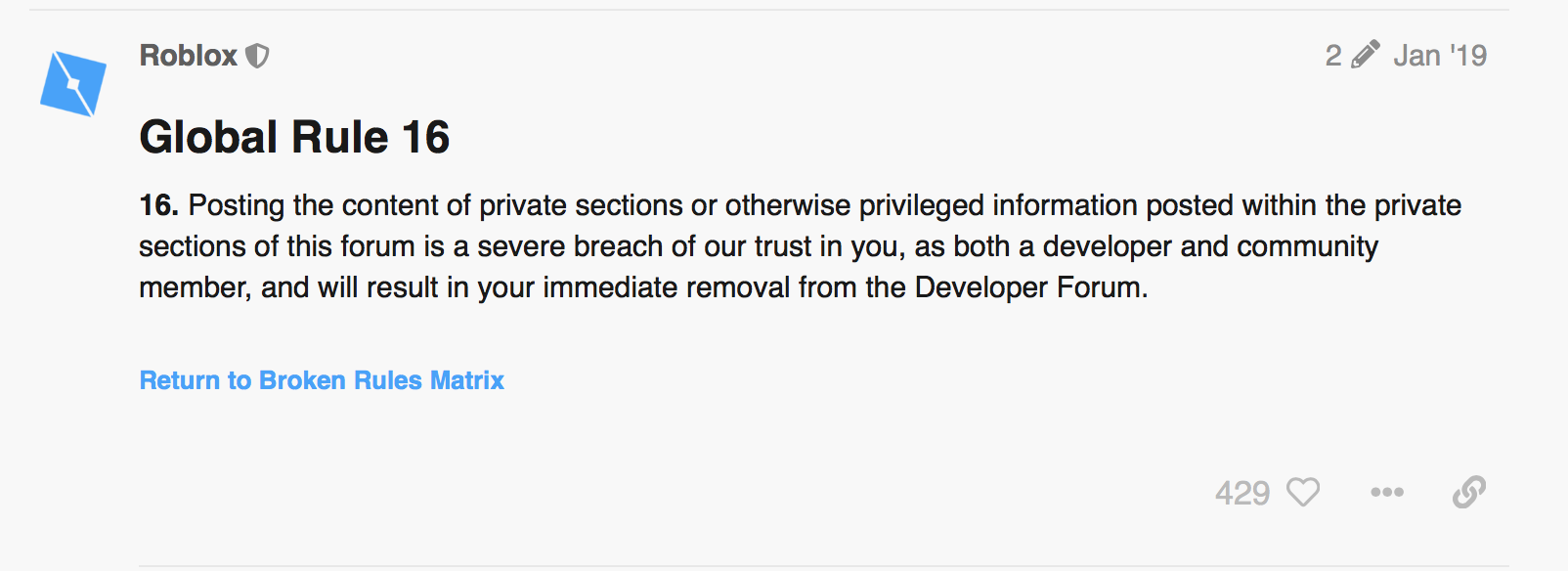The height and width of the screenshot is (571, 1568).
Task: Click the text line starting 'Posting the content'
Action: click(x=800, y=205)
